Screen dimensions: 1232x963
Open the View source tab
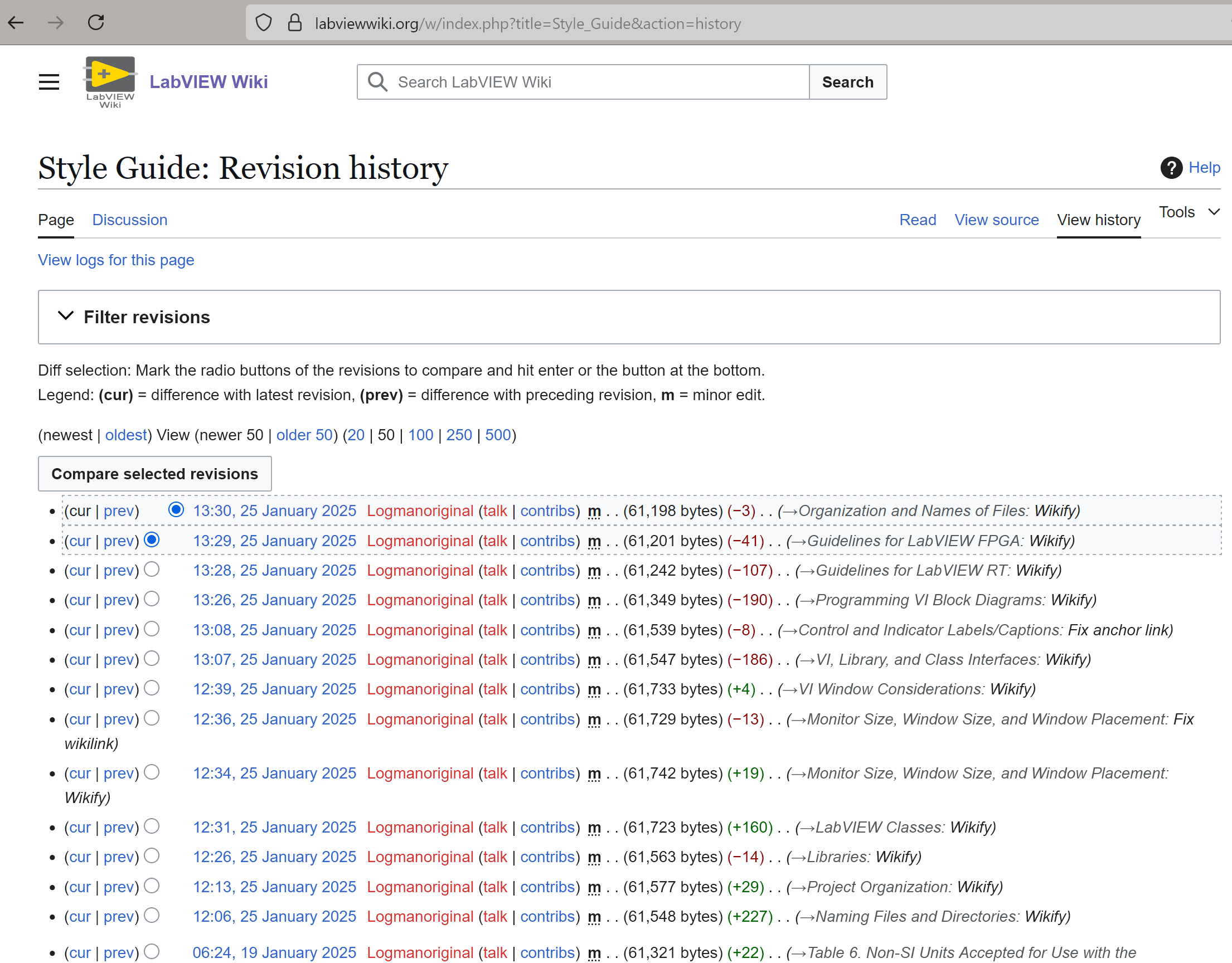tap(996, 220)
